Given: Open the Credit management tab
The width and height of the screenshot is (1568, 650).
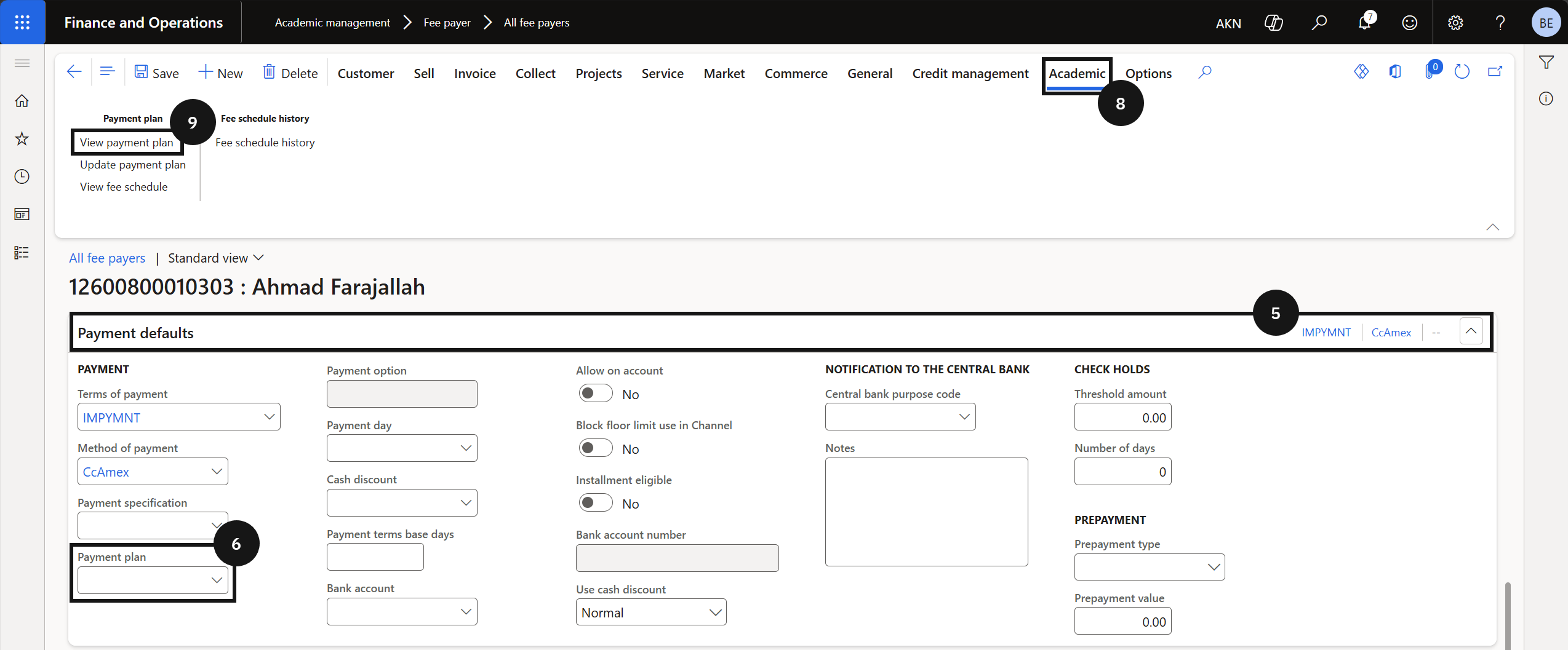Looking at the screenshot, I should coord(970,74).
